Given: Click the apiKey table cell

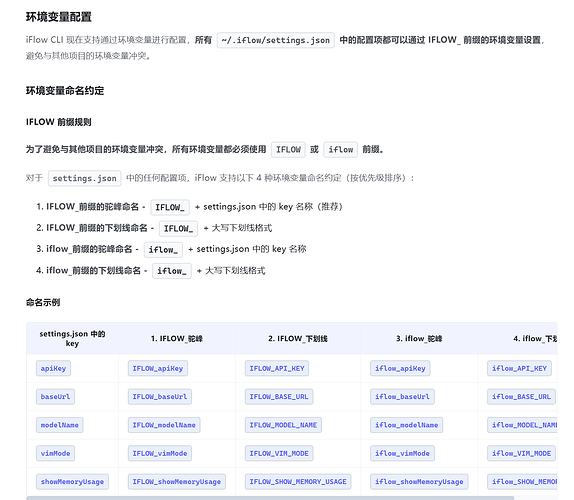Looking at the screenshot, I should [x=53, y=368].
